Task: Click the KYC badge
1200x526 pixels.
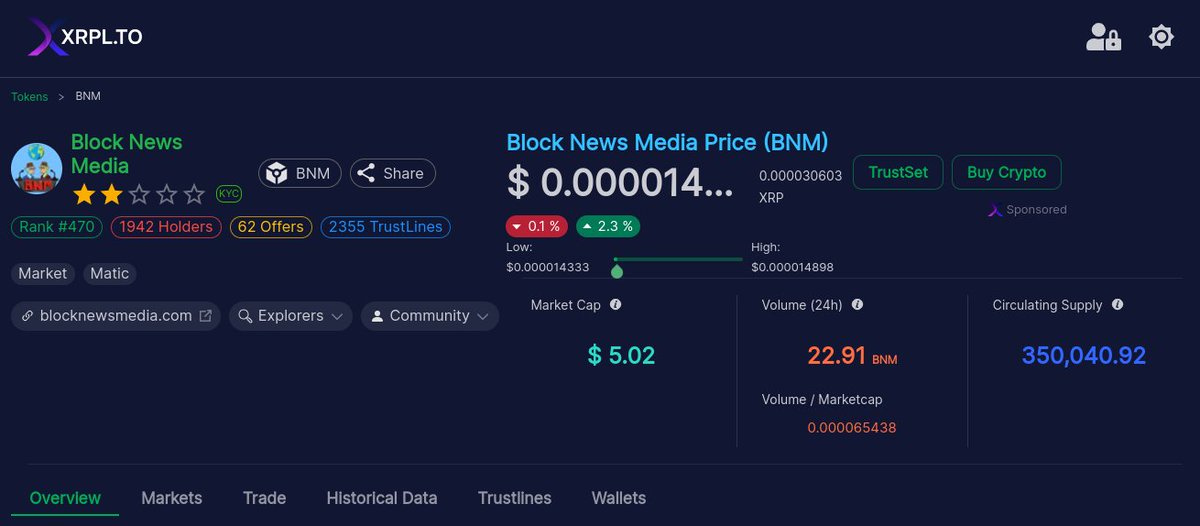Action: 229,193
